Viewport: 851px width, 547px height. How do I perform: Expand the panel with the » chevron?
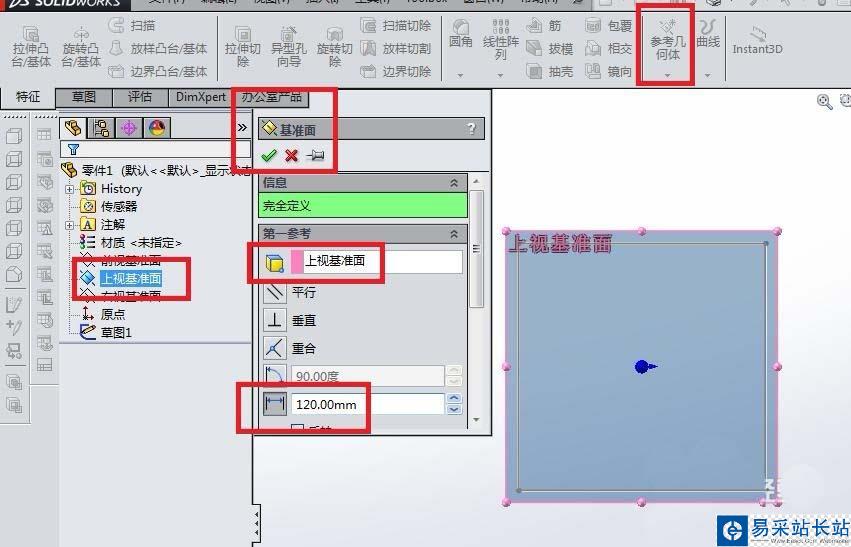click(x=242, y=128)
